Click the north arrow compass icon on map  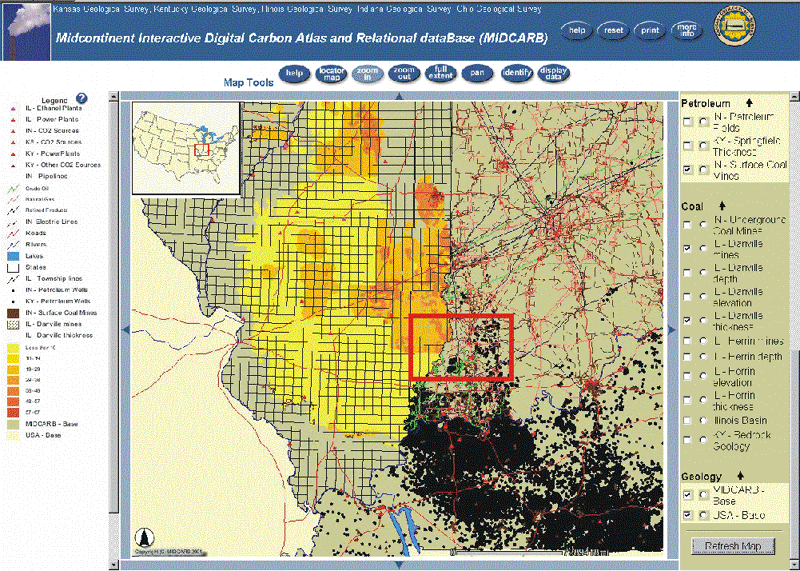pos(144,537)
